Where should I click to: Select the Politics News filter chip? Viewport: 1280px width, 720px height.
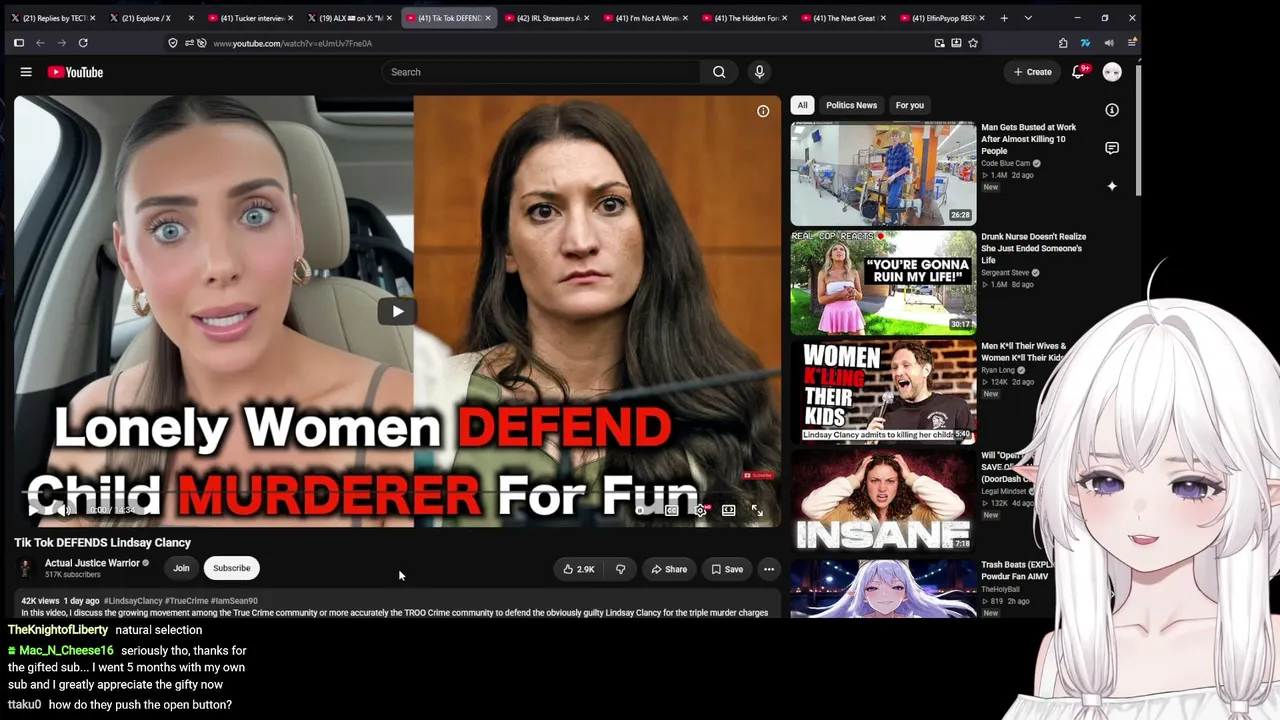[851, 105]
